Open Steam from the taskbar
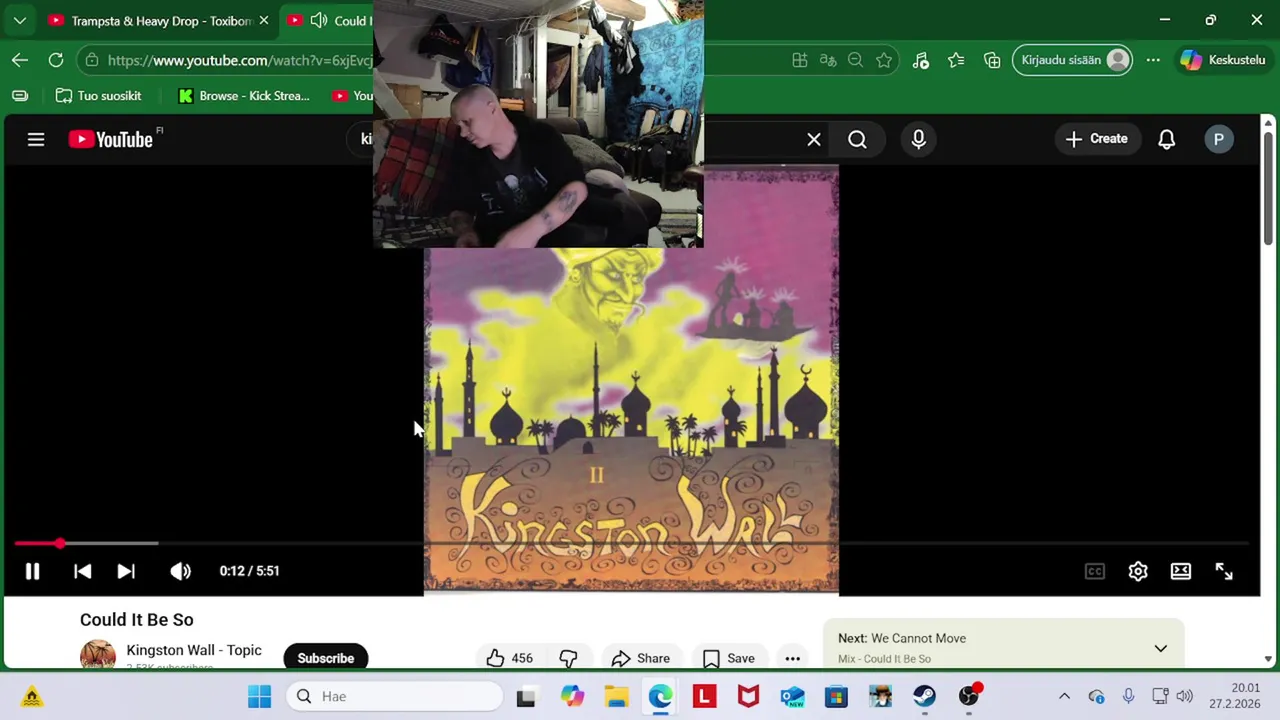Screen dimensions: 1280x720 [x=924, y=696]
